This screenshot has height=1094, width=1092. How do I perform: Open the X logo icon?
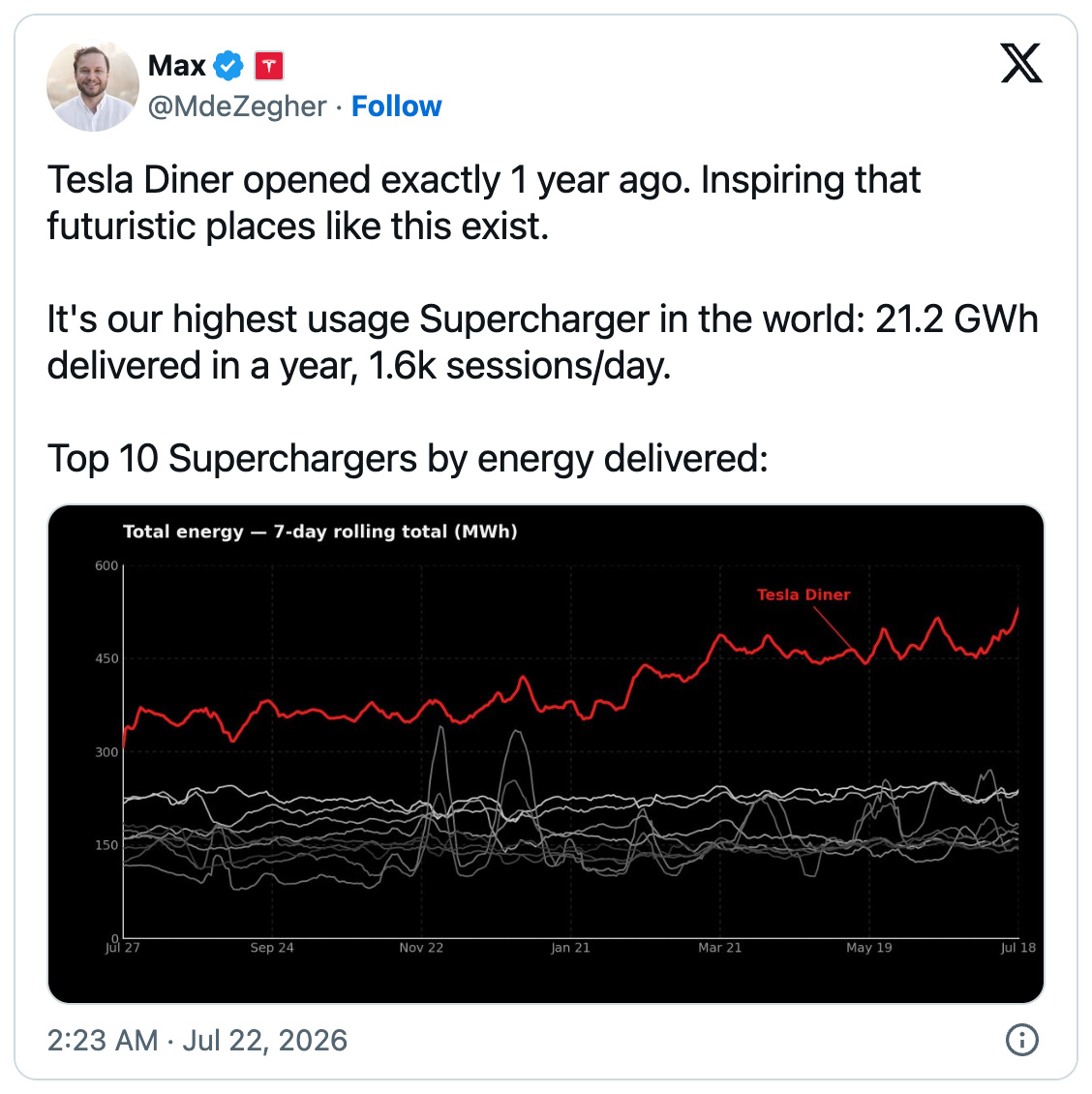coord(1020,64)
